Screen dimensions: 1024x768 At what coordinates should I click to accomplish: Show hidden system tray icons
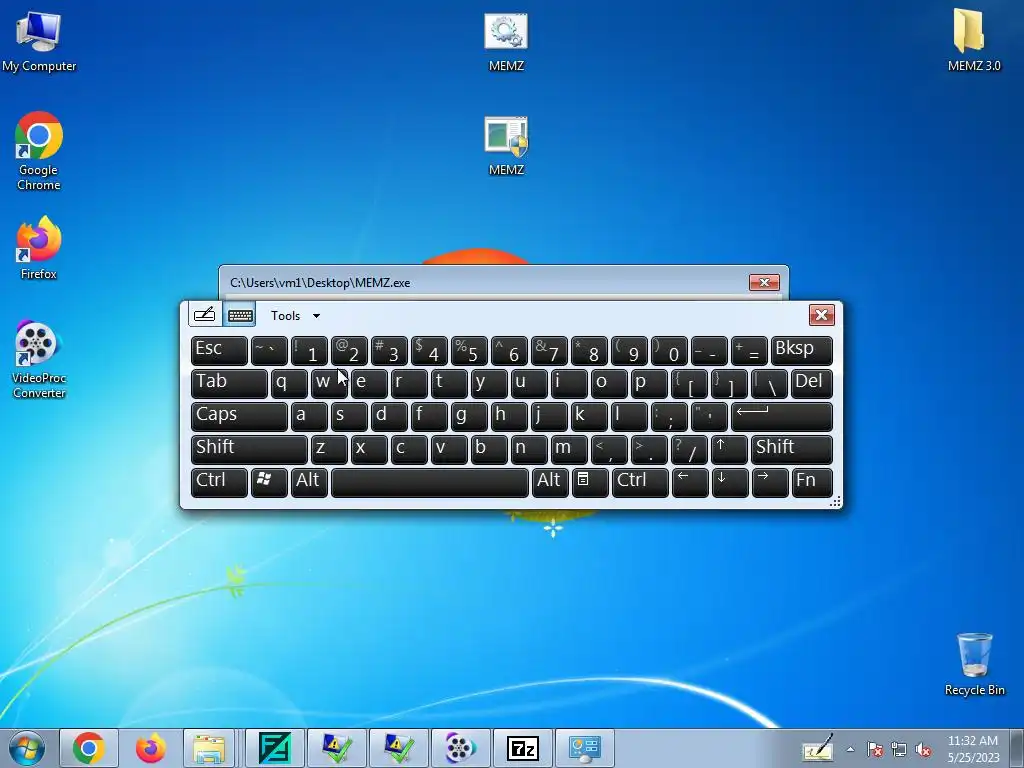click(850, 749)
